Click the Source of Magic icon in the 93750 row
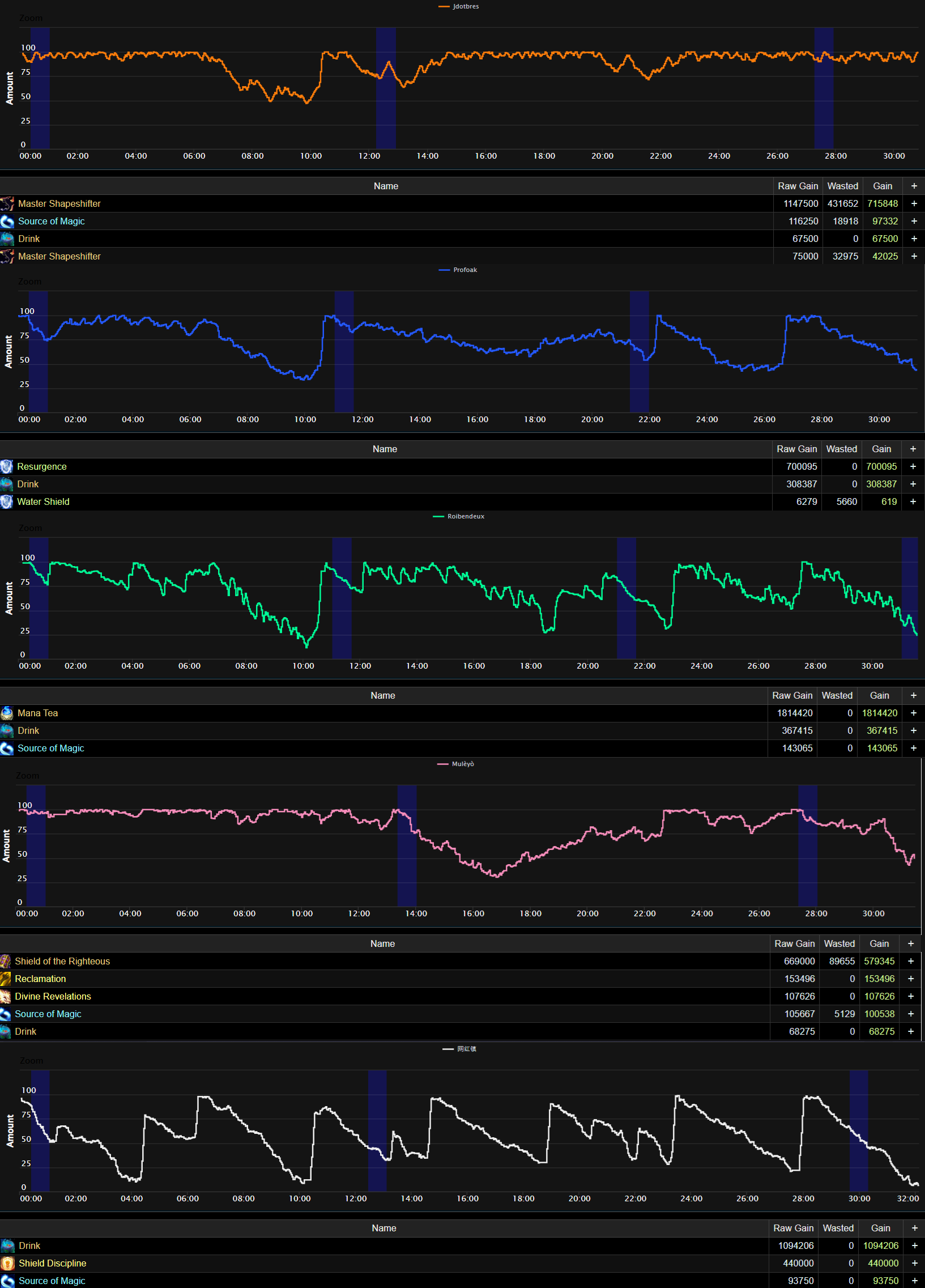The image size is (925, 1288). [x=7, y=1281]
